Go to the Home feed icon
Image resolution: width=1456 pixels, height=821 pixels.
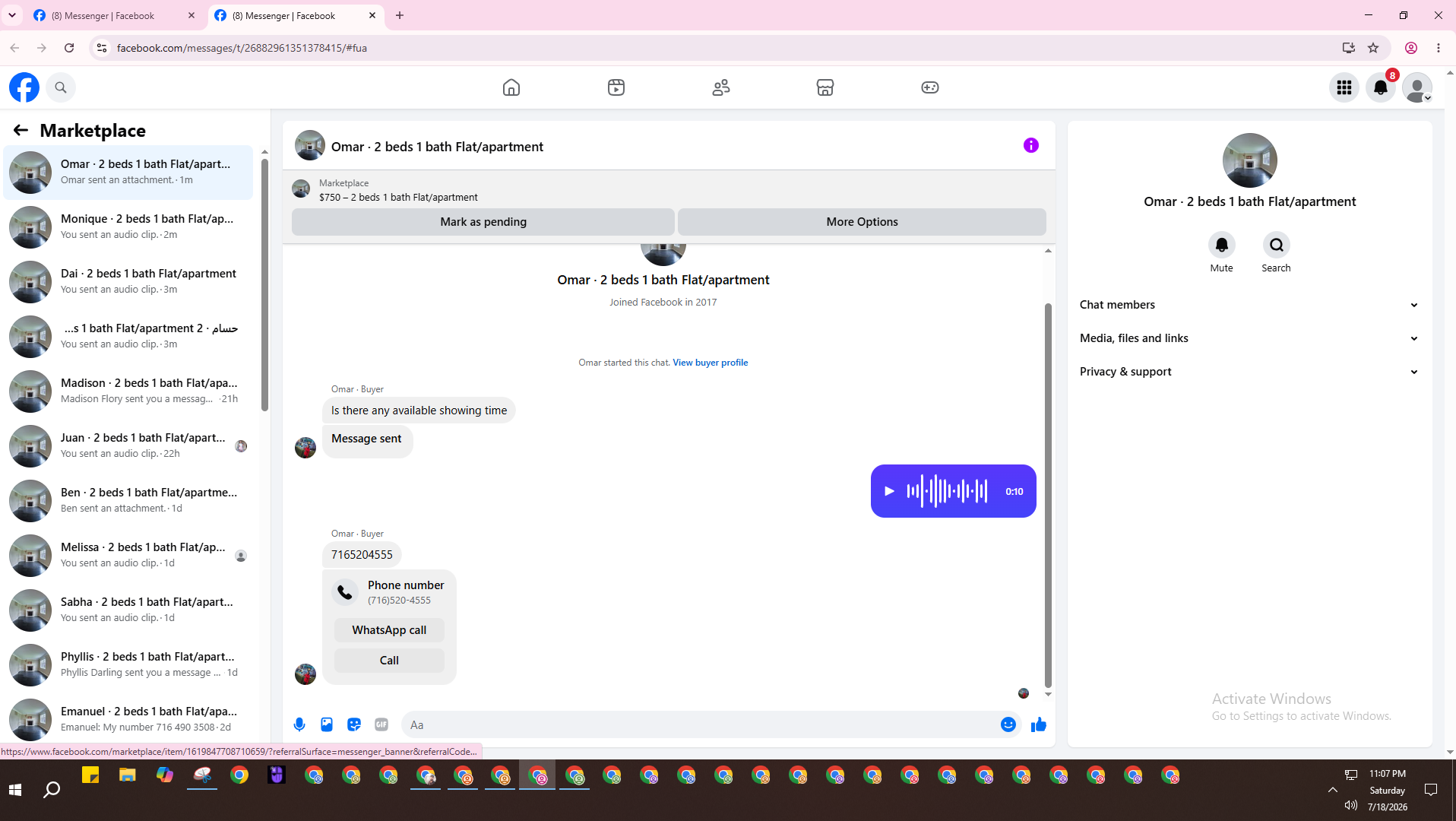511,87
